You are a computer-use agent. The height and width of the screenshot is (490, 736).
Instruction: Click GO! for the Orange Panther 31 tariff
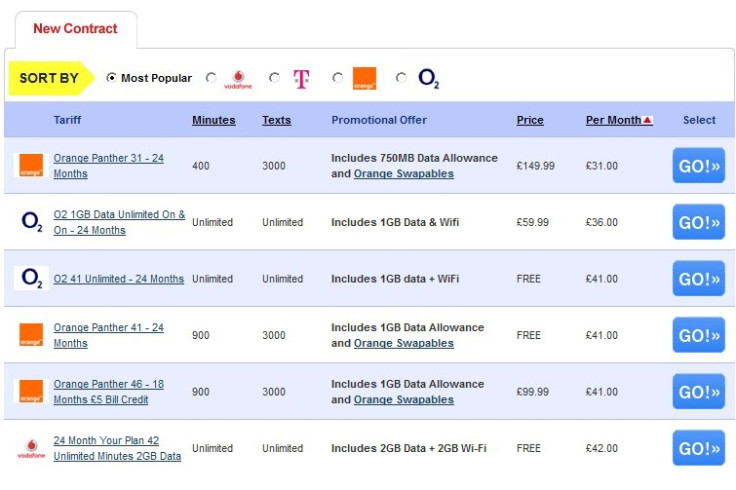click(x=698, y=166)
